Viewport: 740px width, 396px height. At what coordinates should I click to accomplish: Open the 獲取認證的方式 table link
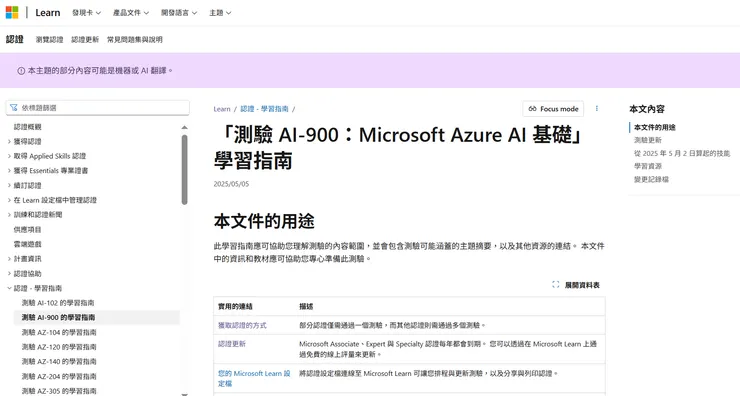pos(242,325)
